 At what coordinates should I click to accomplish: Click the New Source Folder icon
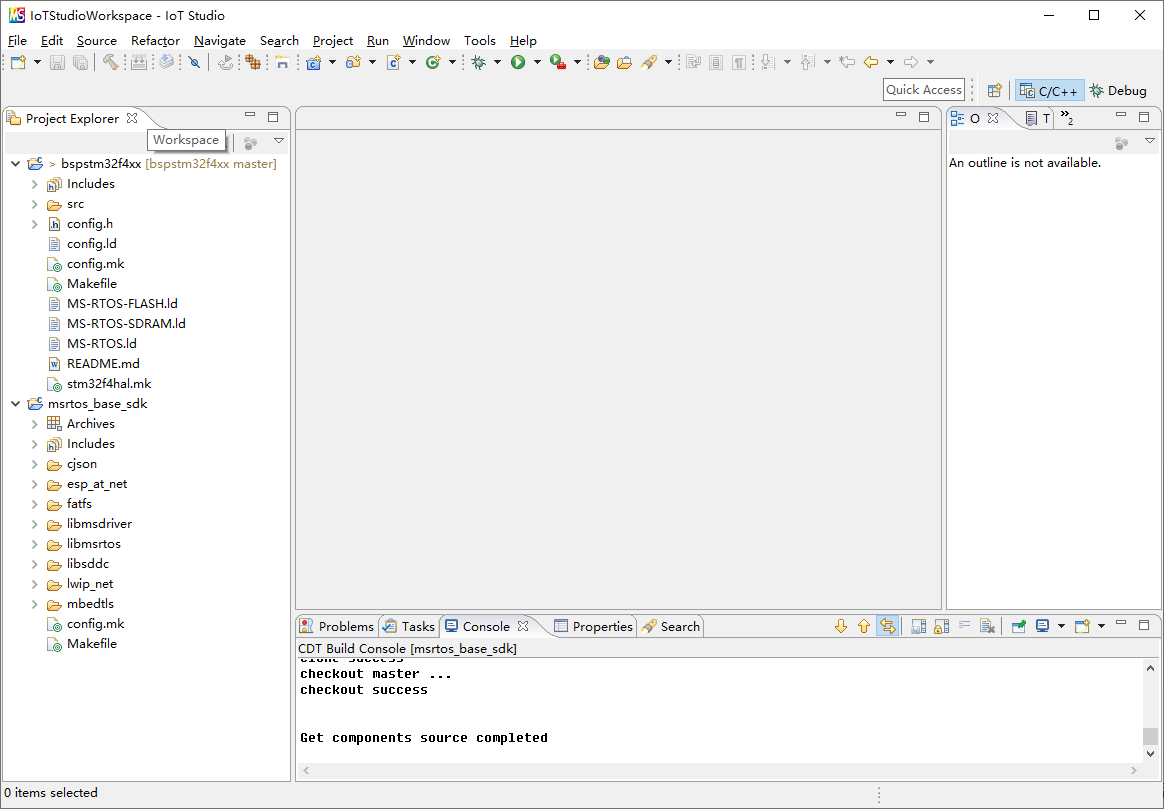coord(353,62)
